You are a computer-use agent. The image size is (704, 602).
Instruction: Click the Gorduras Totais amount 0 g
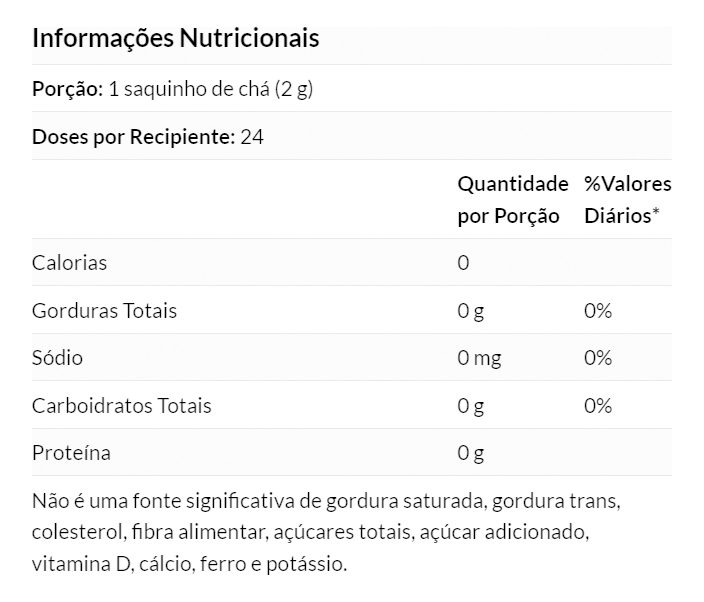click(470, 311)
